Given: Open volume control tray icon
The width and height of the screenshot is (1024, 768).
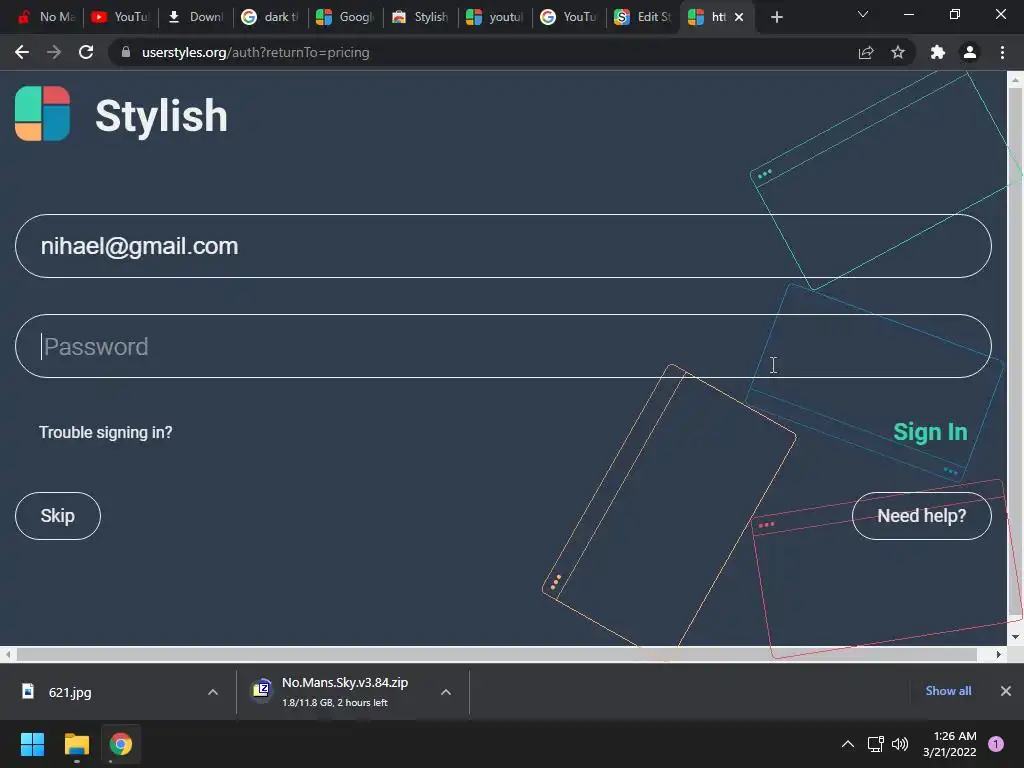Looking at the screenshot, I should [900, 744].
